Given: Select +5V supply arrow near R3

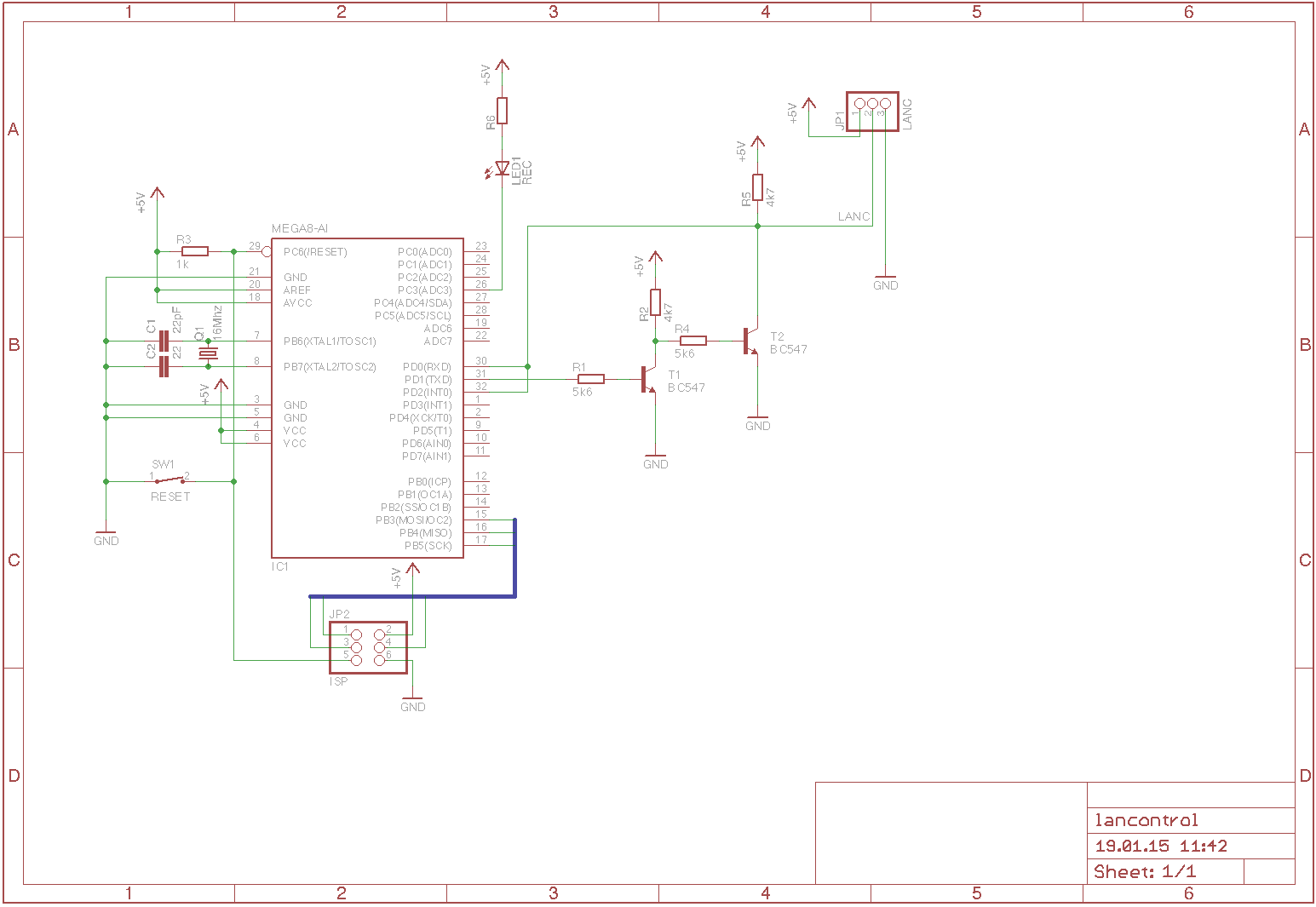Looking at the screenshot, I should [x=157, y=194].
